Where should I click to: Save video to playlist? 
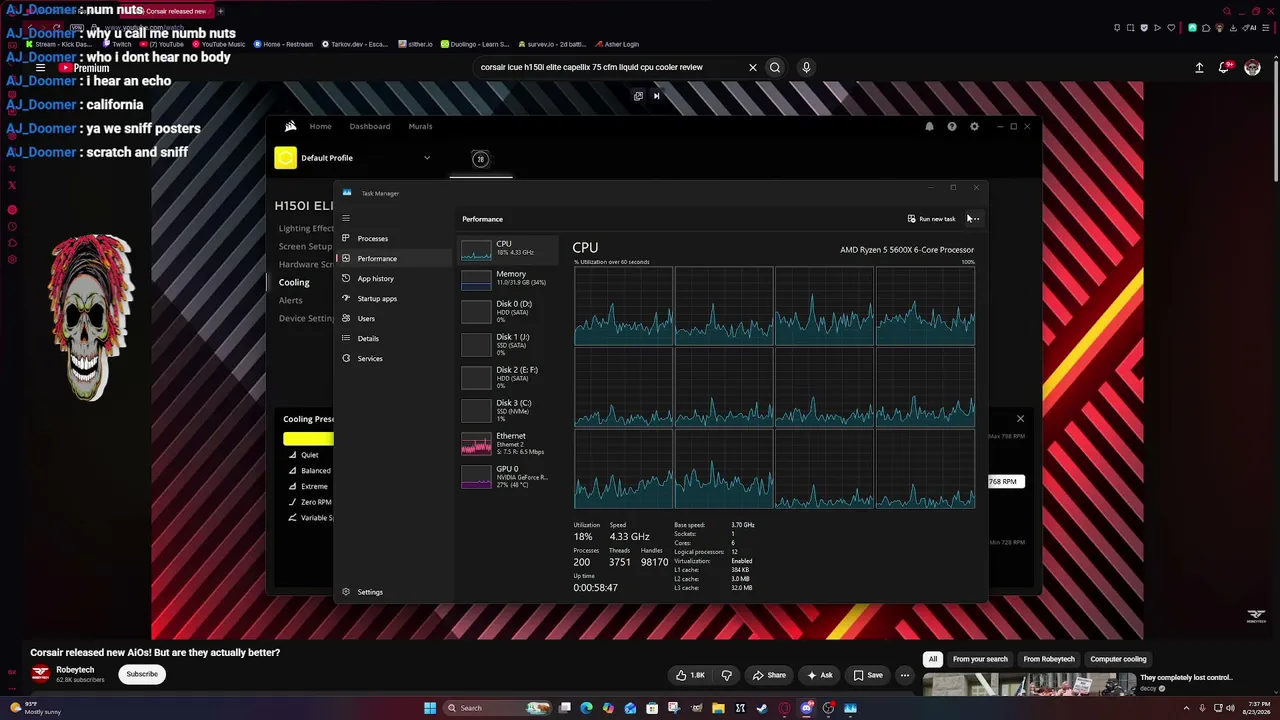[x=868, y=675]
